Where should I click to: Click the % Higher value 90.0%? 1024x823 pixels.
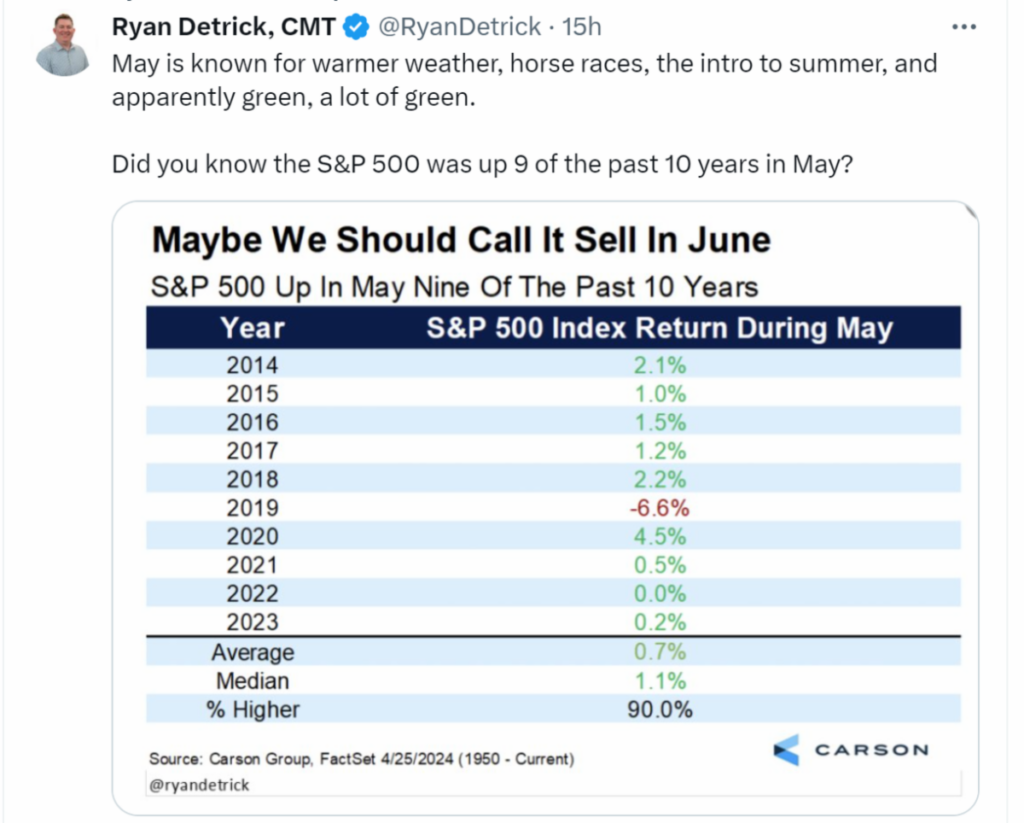pos(659,710)
